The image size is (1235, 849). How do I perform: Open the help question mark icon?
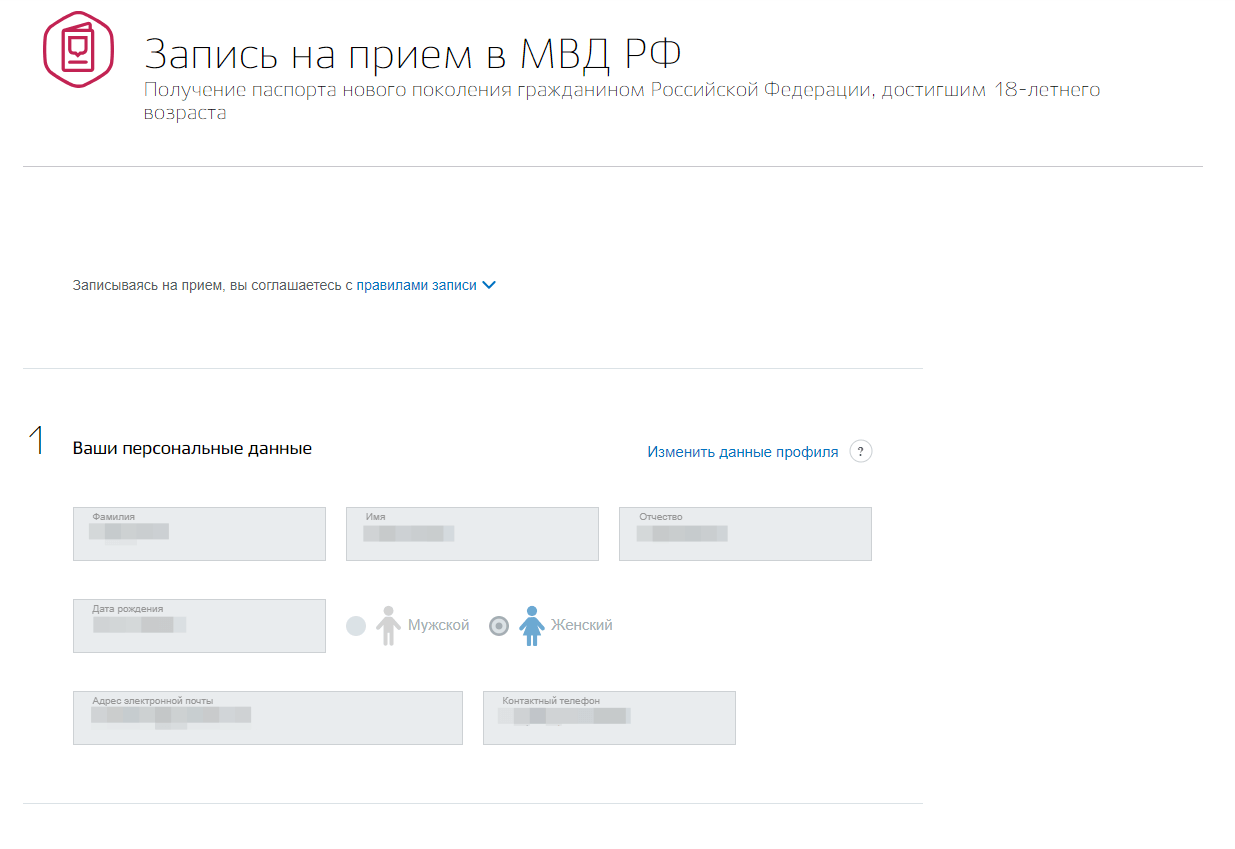coord(861,451)
